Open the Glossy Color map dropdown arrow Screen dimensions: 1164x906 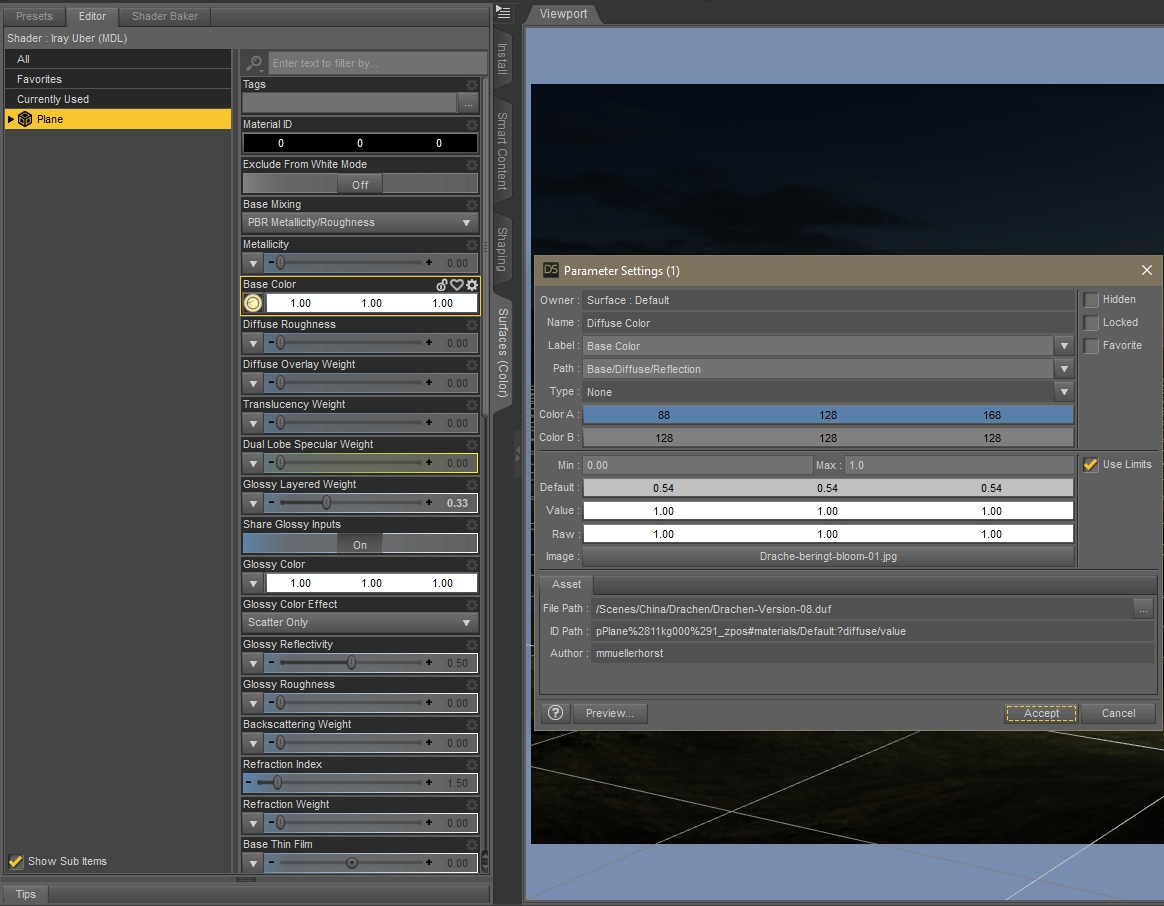[253, 583]
